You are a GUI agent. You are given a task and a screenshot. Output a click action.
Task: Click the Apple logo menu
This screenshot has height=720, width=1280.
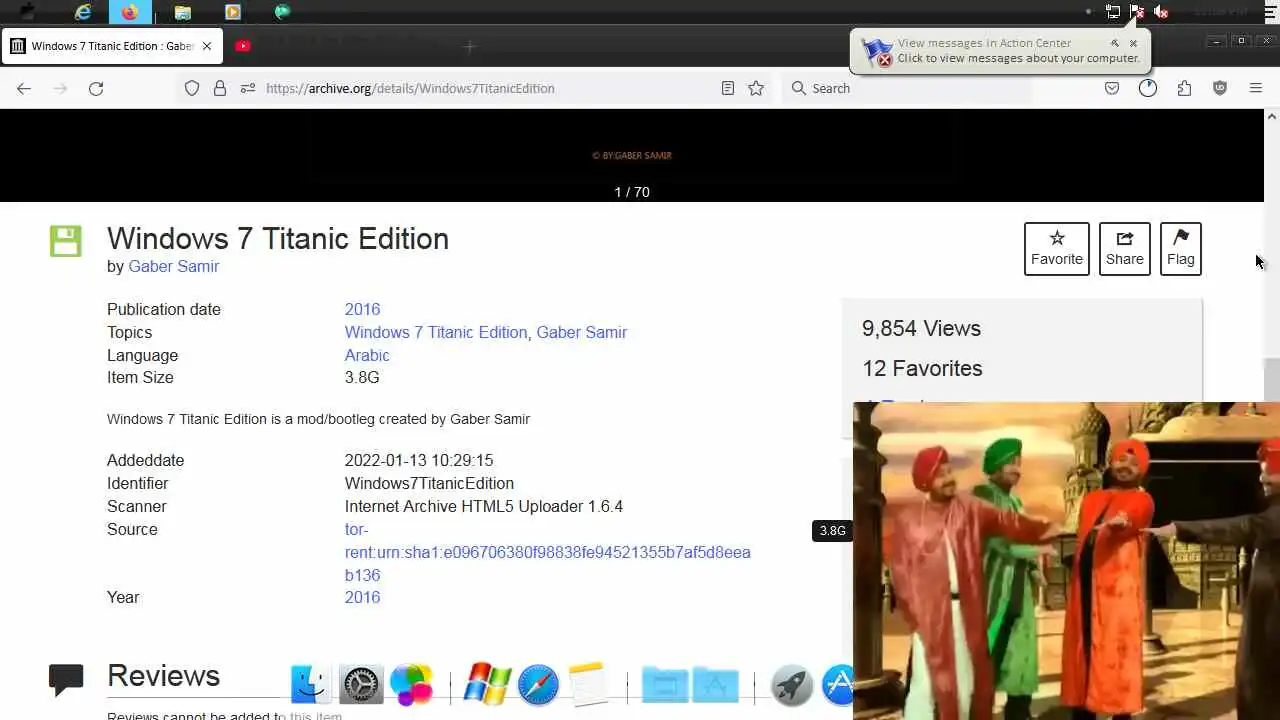coord(27,12)
